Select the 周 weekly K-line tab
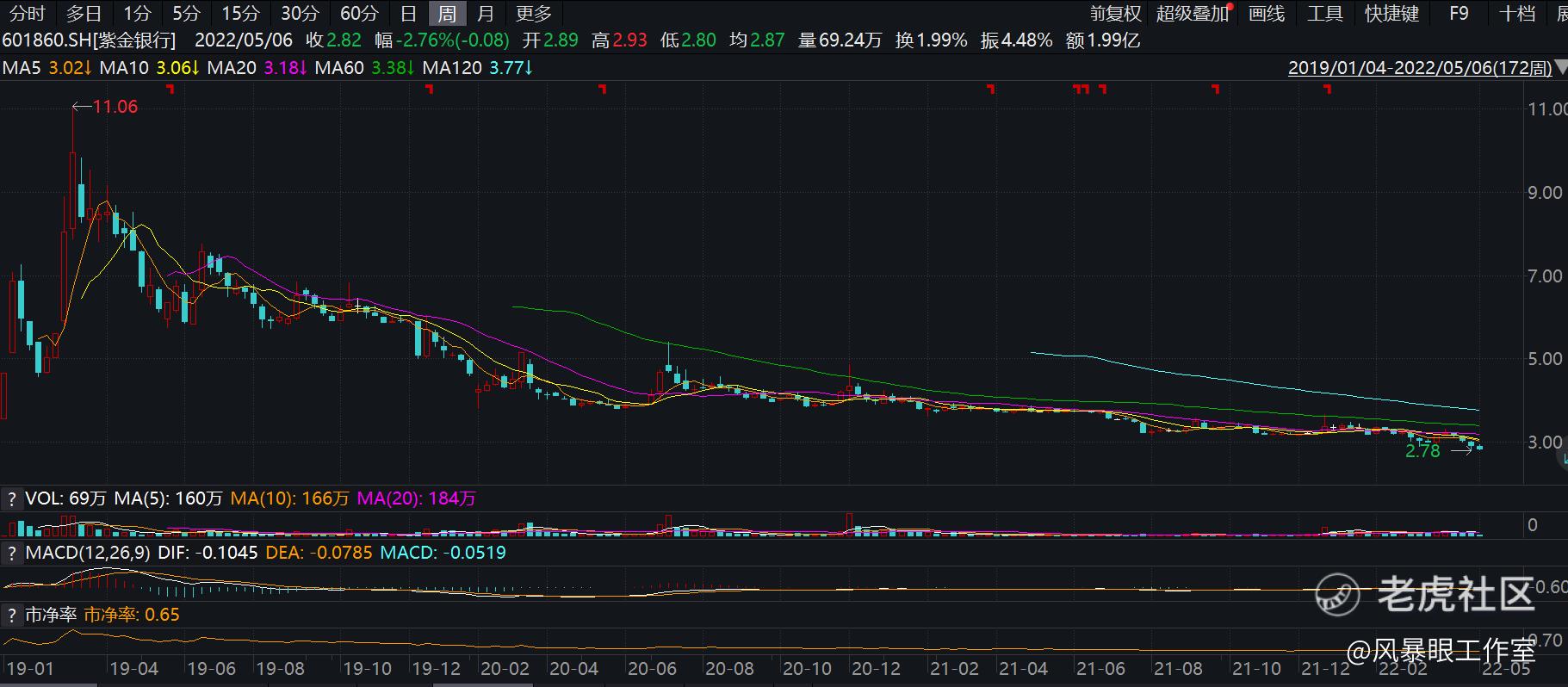 coord(447,13)
